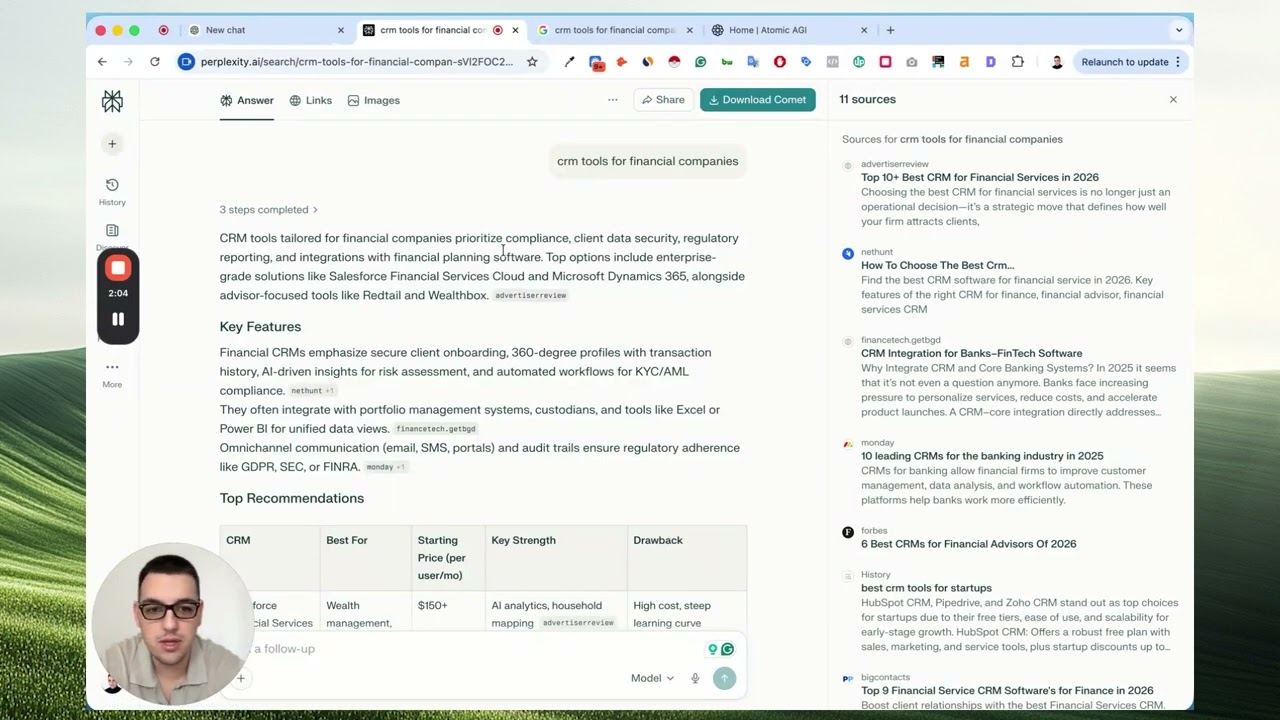Viewport: 1280px width, 720px height.
Task: Click the query bubble crm tools for financial companies
Action: [648, 161]
